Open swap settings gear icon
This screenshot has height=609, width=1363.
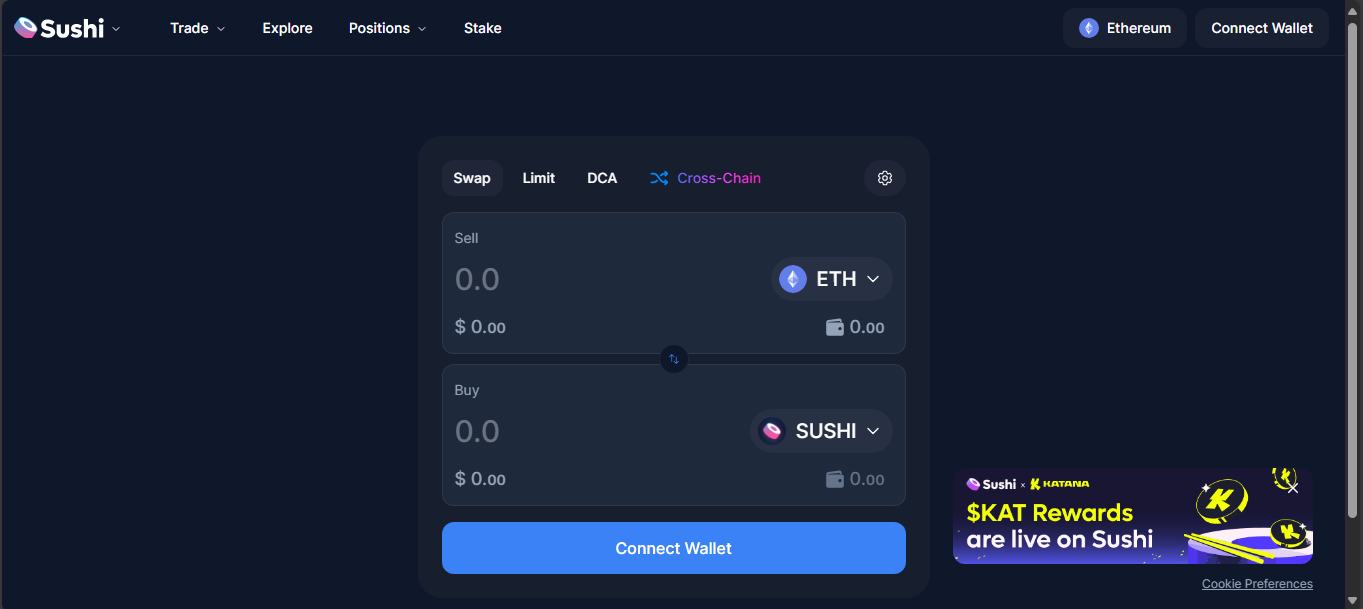point(884,178)
